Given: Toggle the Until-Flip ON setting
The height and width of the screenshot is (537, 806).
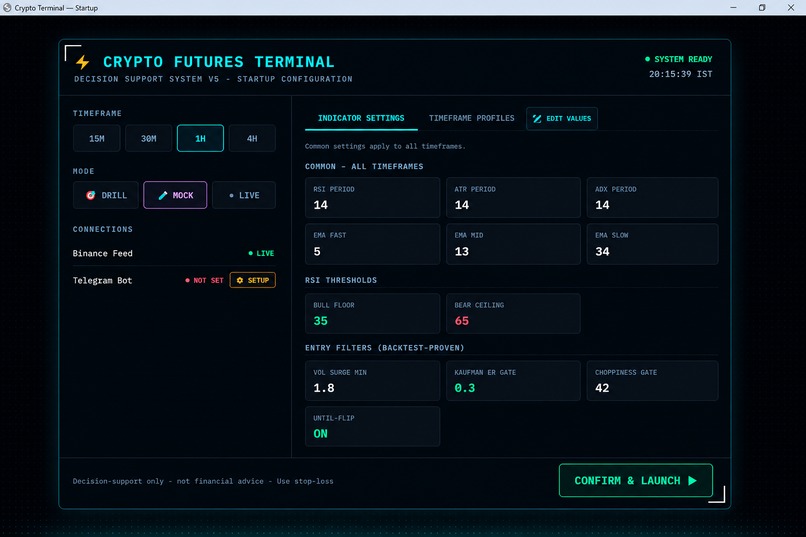Looking at the screenshot, I should point(373,427).
